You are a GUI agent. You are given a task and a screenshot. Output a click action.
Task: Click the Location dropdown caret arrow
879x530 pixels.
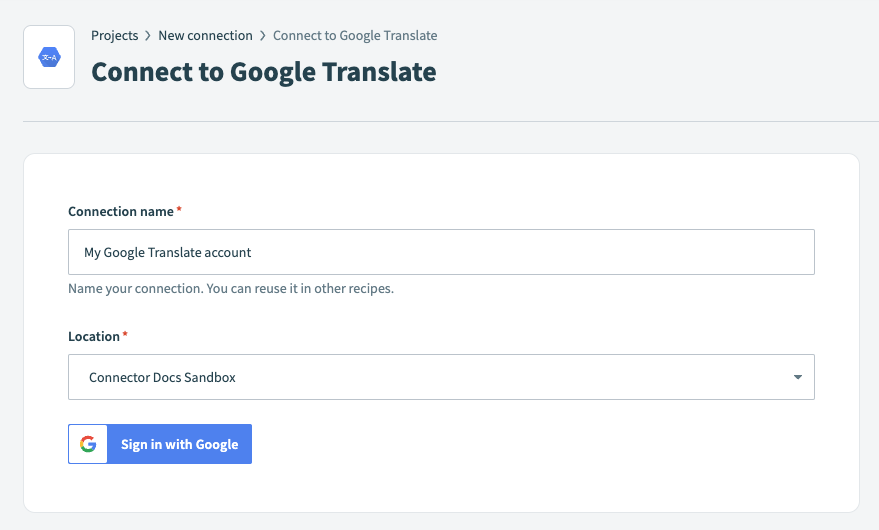coord(797,377)
